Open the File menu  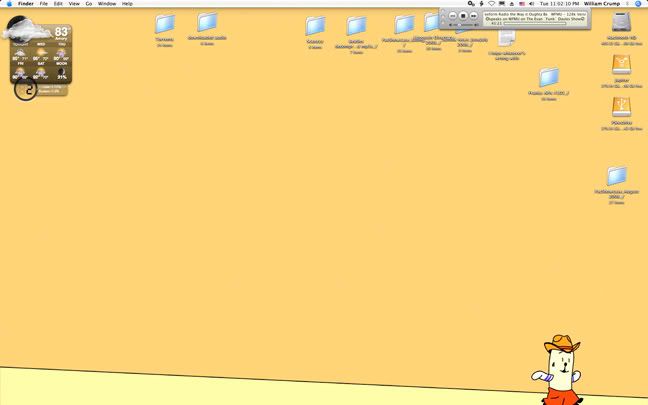coord(43,4)
